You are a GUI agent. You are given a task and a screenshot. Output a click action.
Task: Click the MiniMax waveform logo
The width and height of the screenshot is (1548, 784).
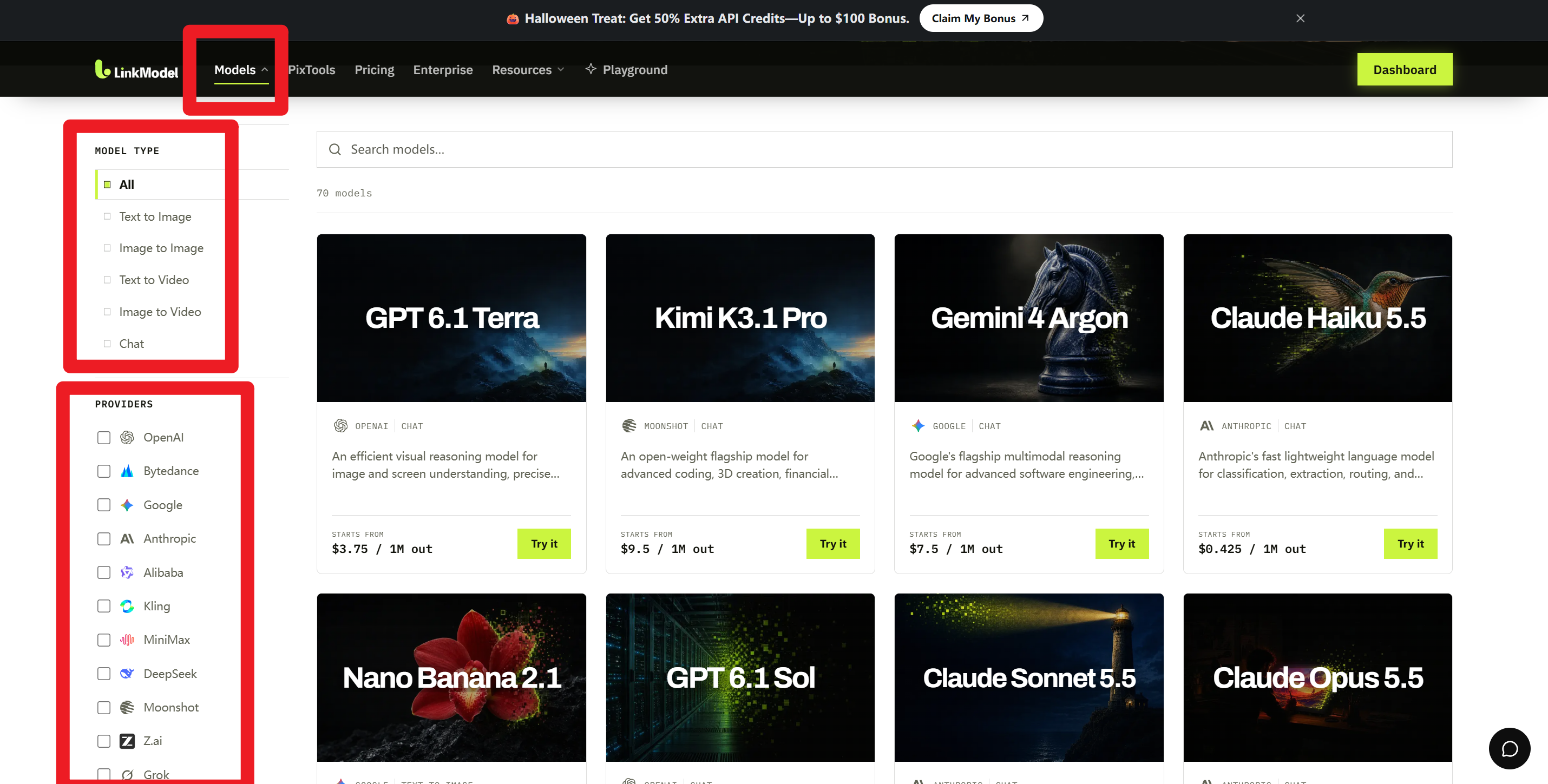click(x=127, y=640)
